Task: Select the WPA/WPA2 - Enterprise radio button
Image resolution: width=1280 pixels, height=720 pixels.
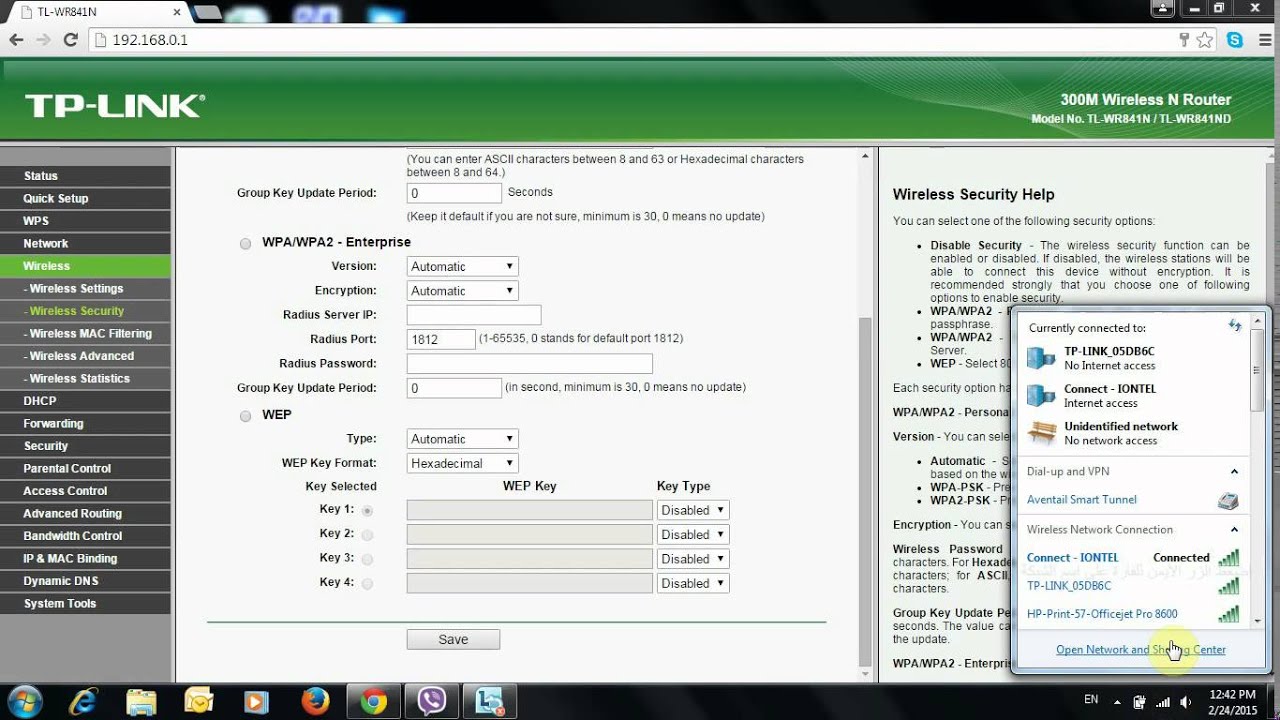Action: [x=245, y=243]
